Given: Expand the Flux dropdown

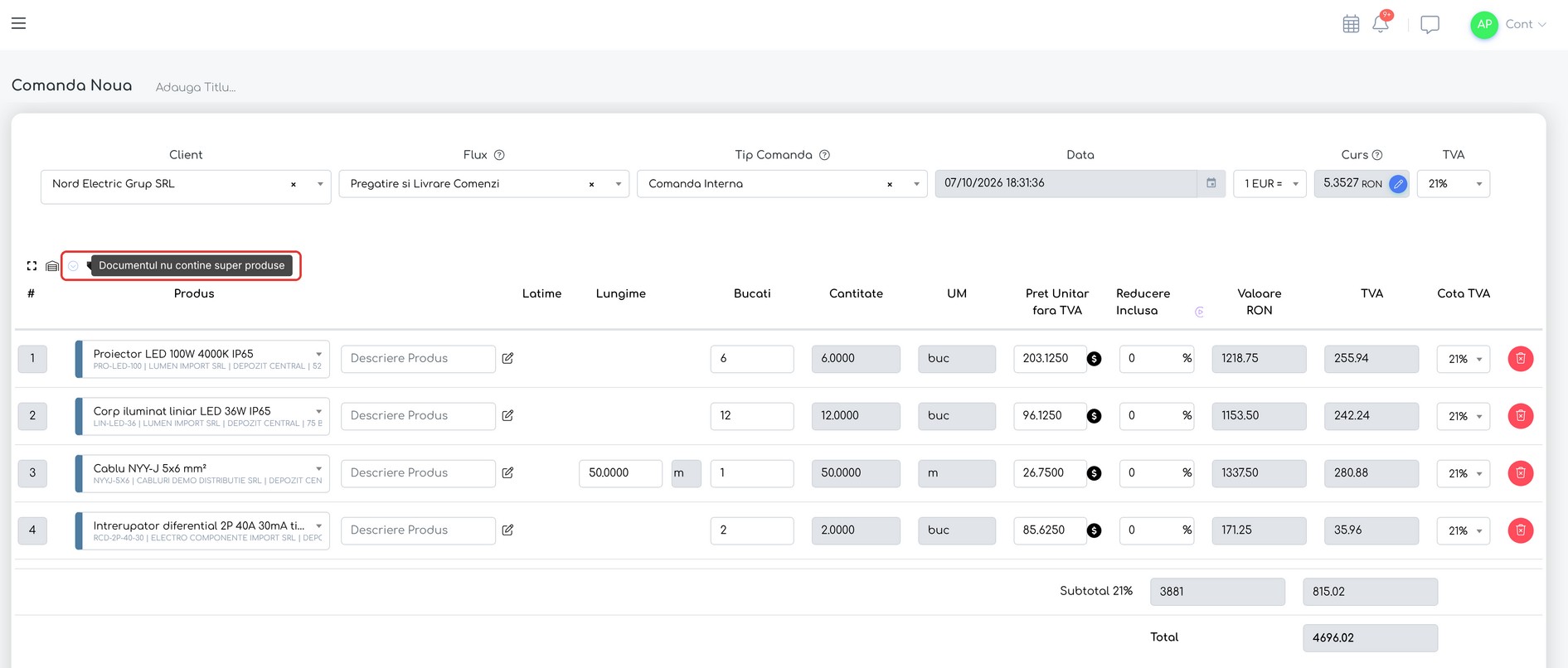Looking at the screenshot, I should [618, 184].
